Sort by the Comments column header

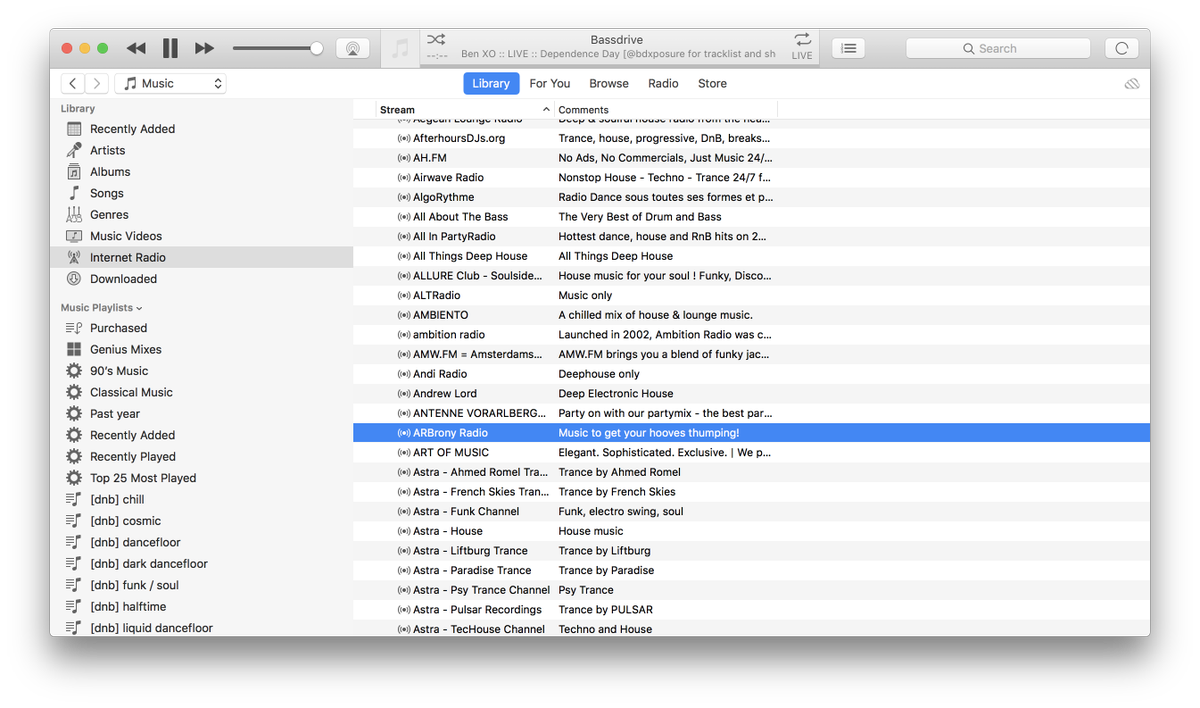point(666,110)
